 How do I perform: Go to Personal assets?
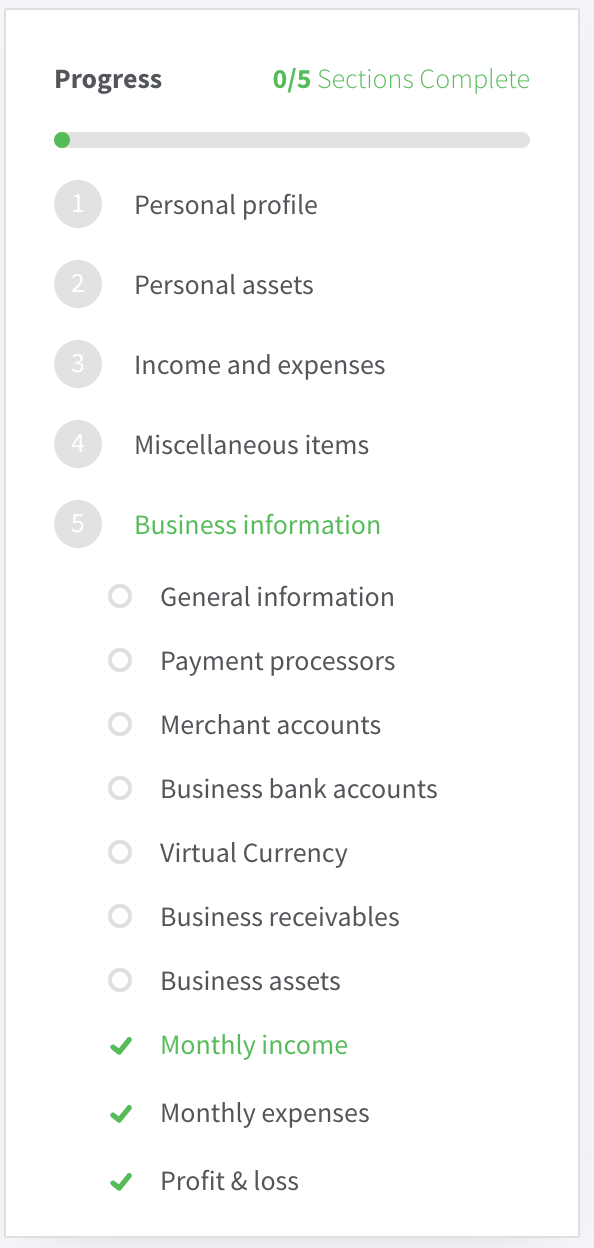(224, 285)
